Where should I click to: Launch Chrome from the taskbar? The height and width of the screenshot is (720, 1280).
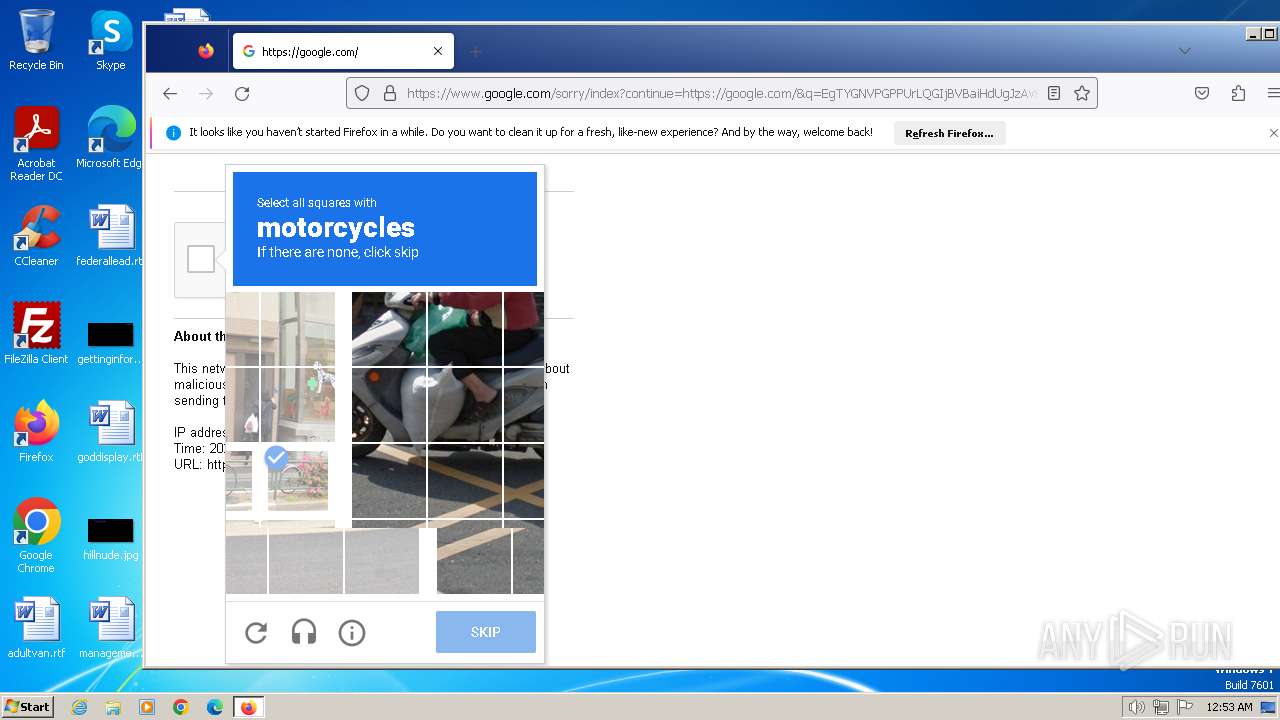pyautogui.click(x=181, y=707)
